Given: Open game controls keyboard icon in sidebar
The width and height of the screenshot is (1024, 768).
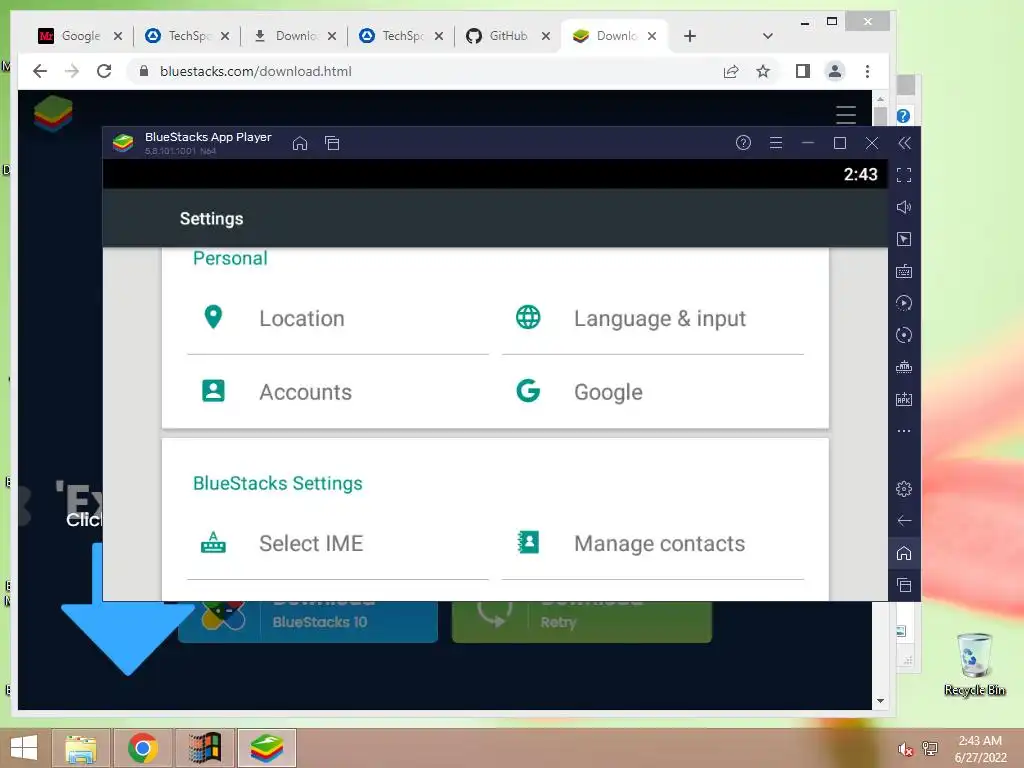Looking at the screenshot, I should pos(904,271).
